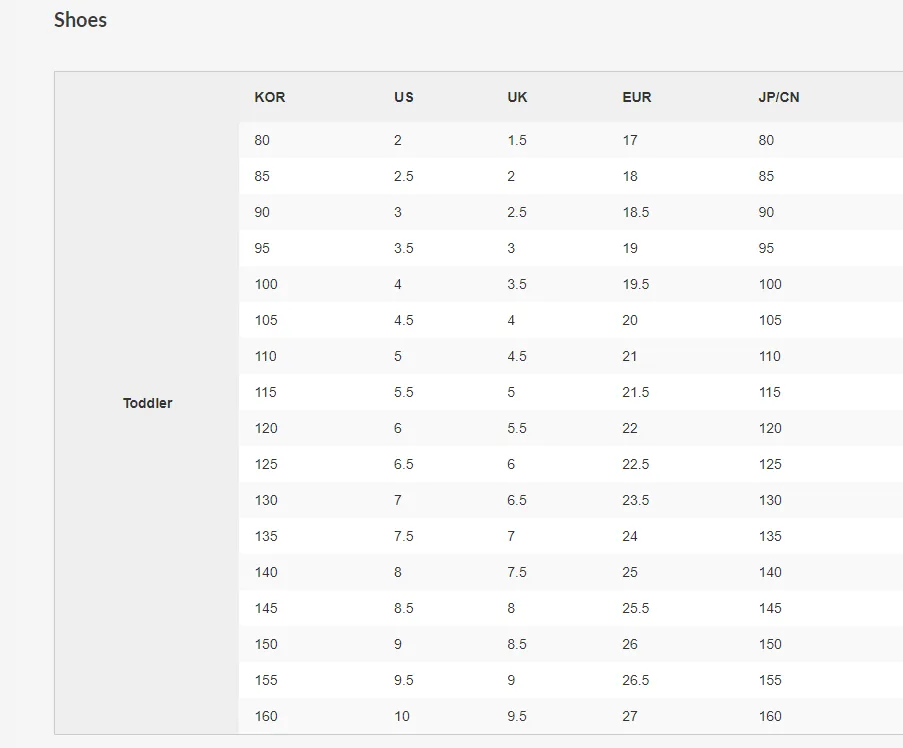Select EUR 23.5 cell
This screenshot has width=903, height=748.
pos(636,500)
